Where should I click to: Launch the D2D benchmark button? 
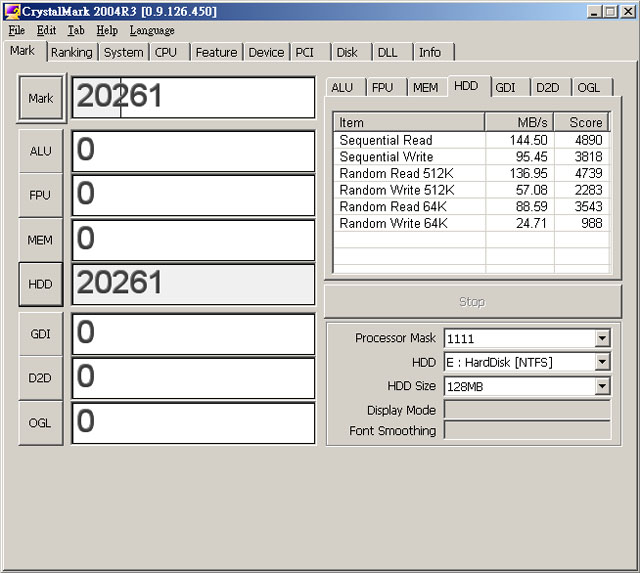(40, 378)
